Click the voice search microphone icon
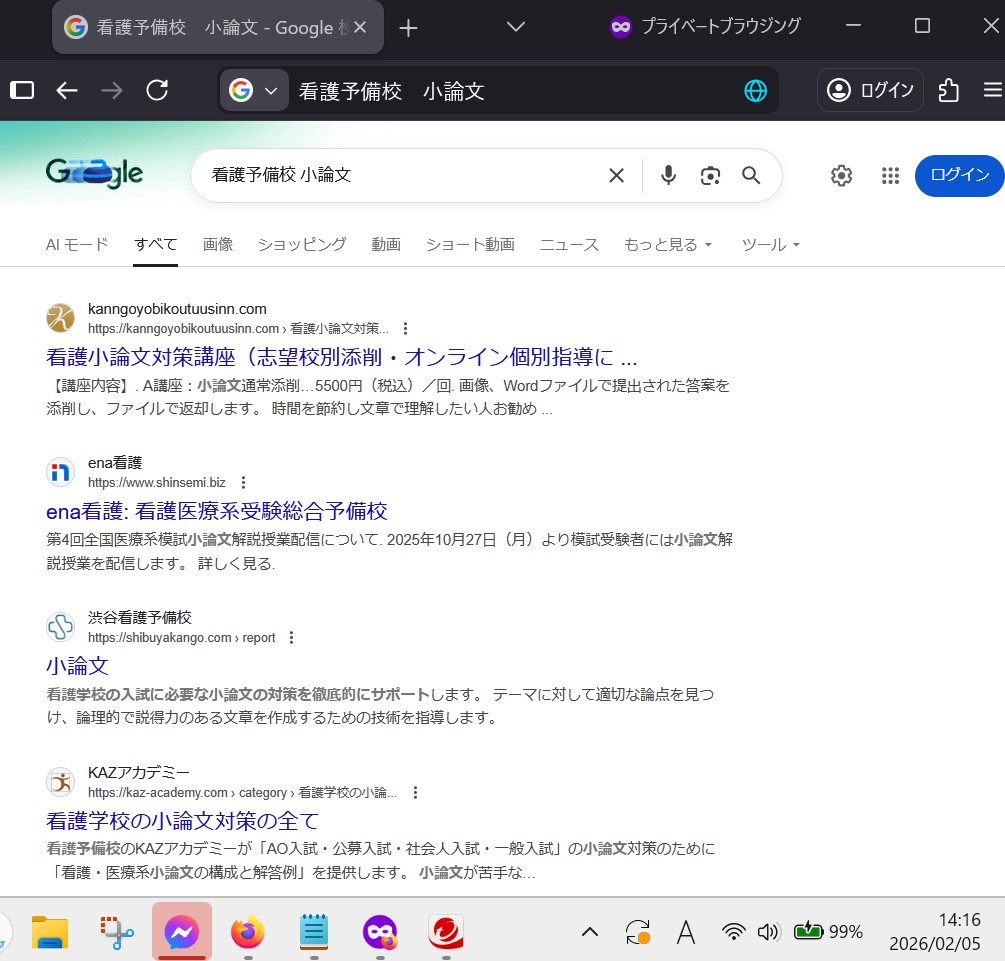This screenshot has width=1005, height=961. pyautogui.click(x=669, y=176)
